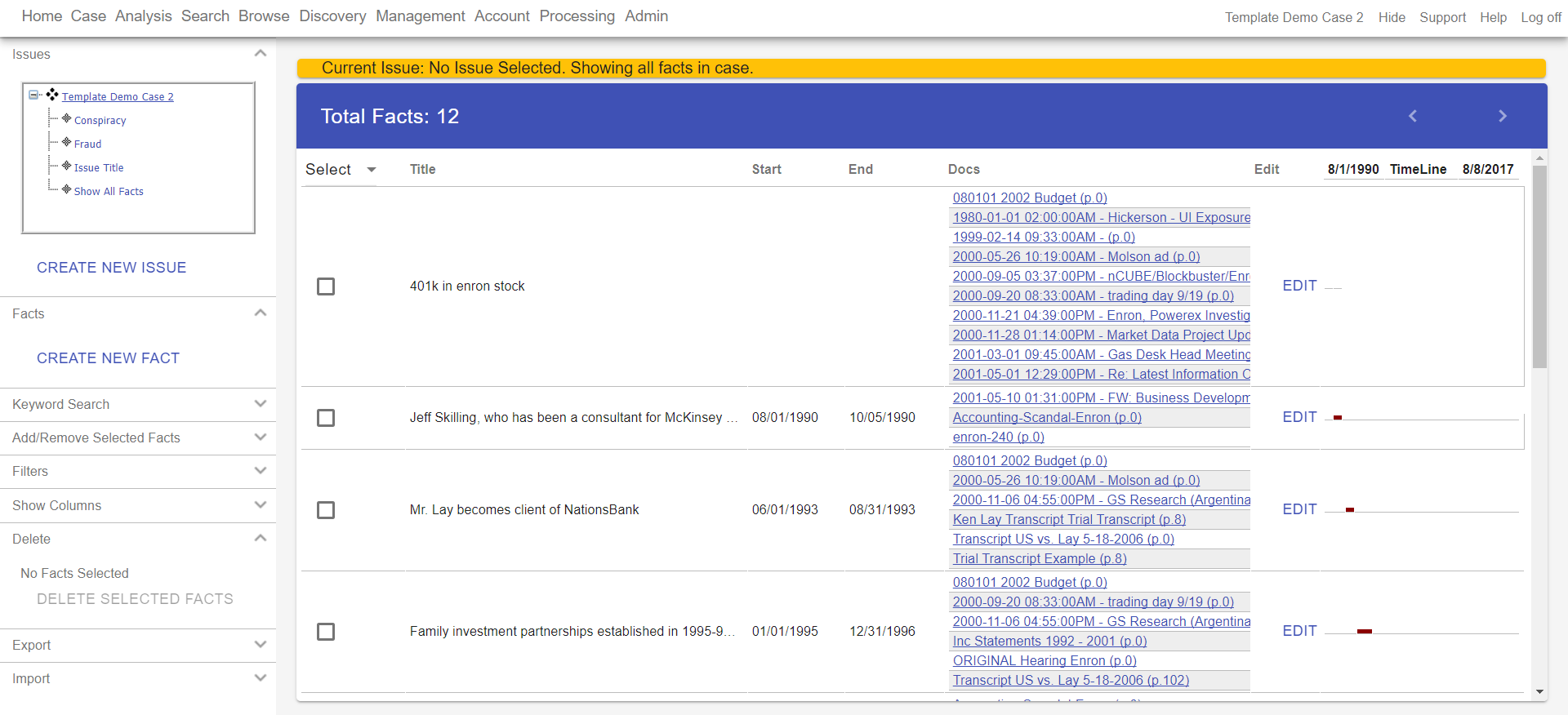Check the '401k in enron stock' fact checkbox
Image resolution: width=1568 pixels, height=715 pixels.
pyautogui.click(x=326, y=286)
